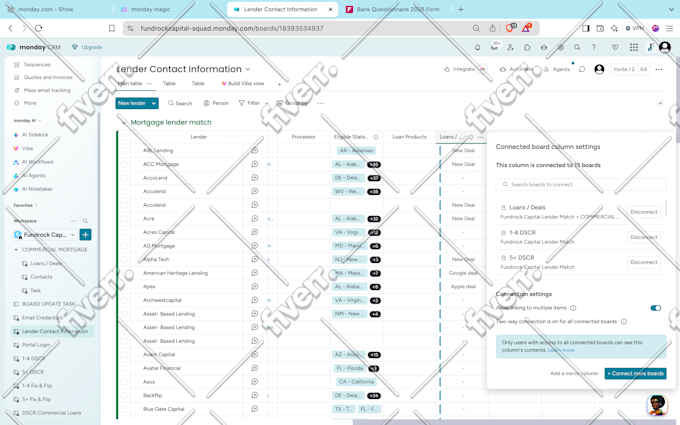
Task: Click info icon beside allow linking setting
Action: (573, 308)
